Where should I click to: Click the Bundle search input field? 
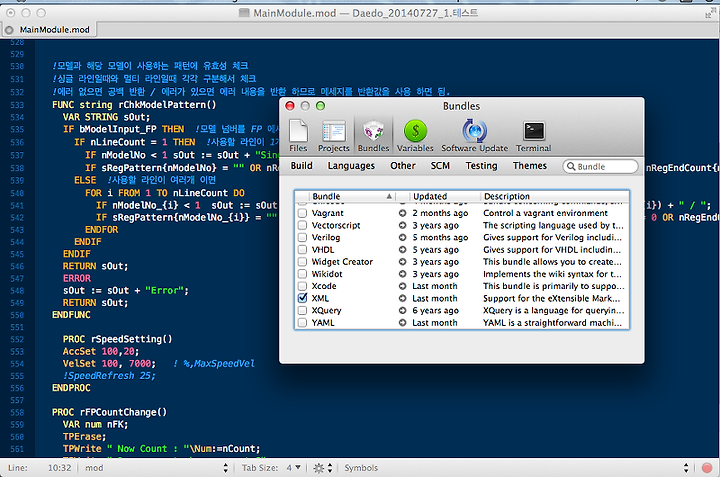[x=601, y=166]
